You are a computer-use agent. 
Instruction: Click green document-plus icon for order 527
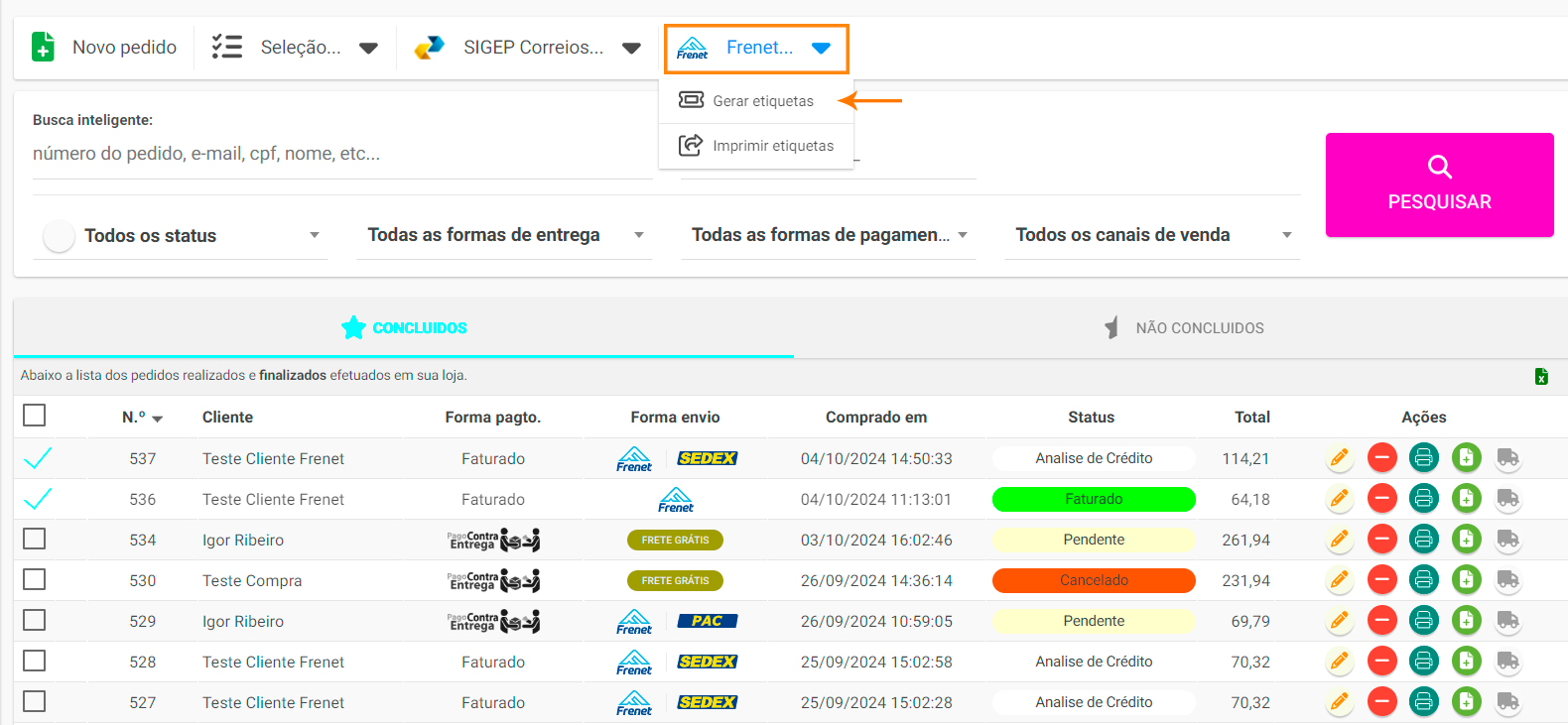coord(1467,701)
